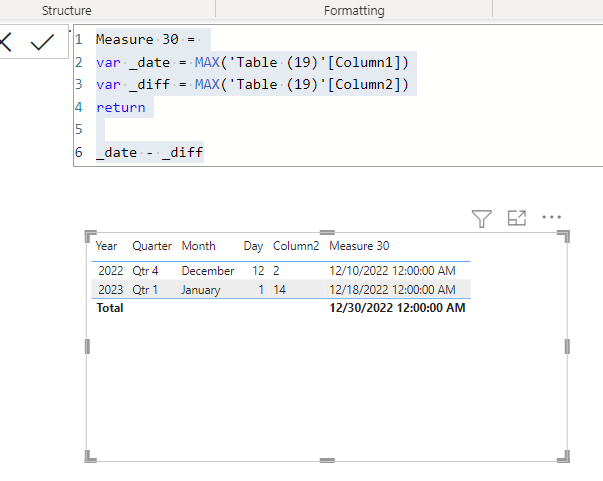
Task: Sort by the Quarter column header
Action: (152, 246)
